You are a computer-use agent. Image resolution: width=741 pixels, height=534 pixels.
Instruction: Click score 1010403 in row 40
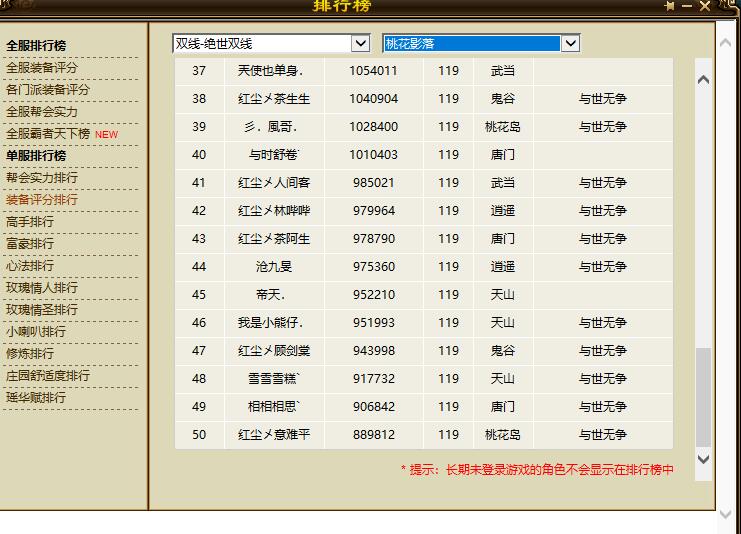(373, 155)
